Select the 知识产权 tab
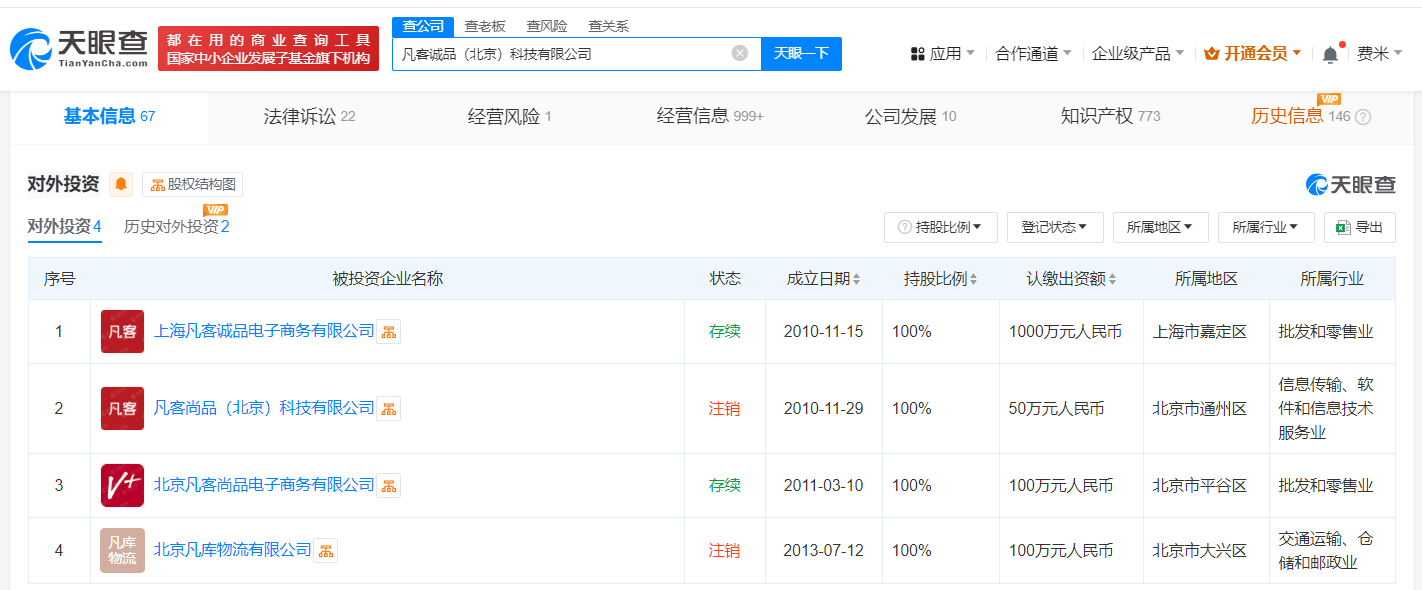Image resolution: width=1422 pixels, height=590 pixels. tap(1110, 117)
